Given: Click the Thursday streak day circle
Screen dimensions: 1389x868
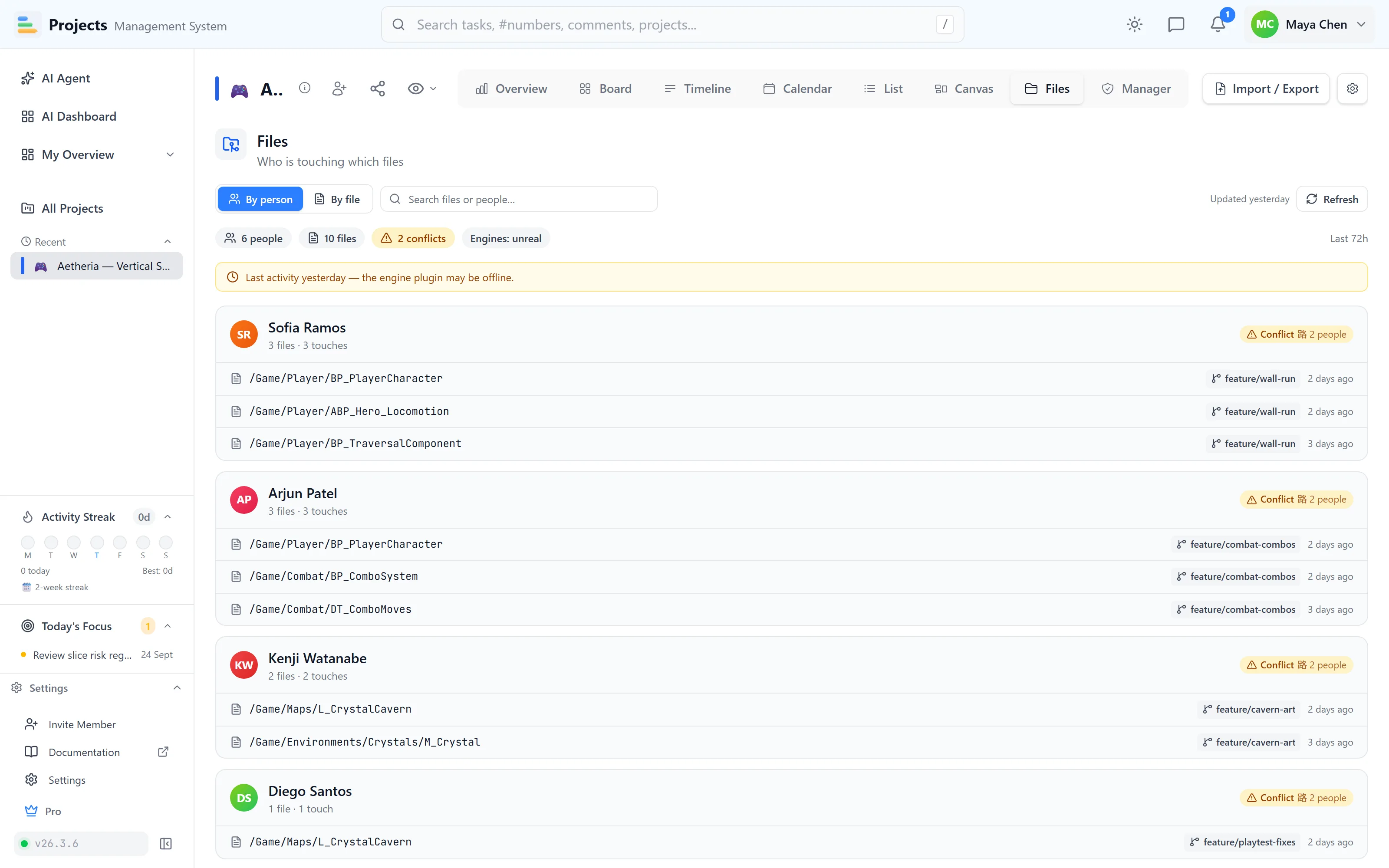Looking at the screenshot, I should 97,542.
